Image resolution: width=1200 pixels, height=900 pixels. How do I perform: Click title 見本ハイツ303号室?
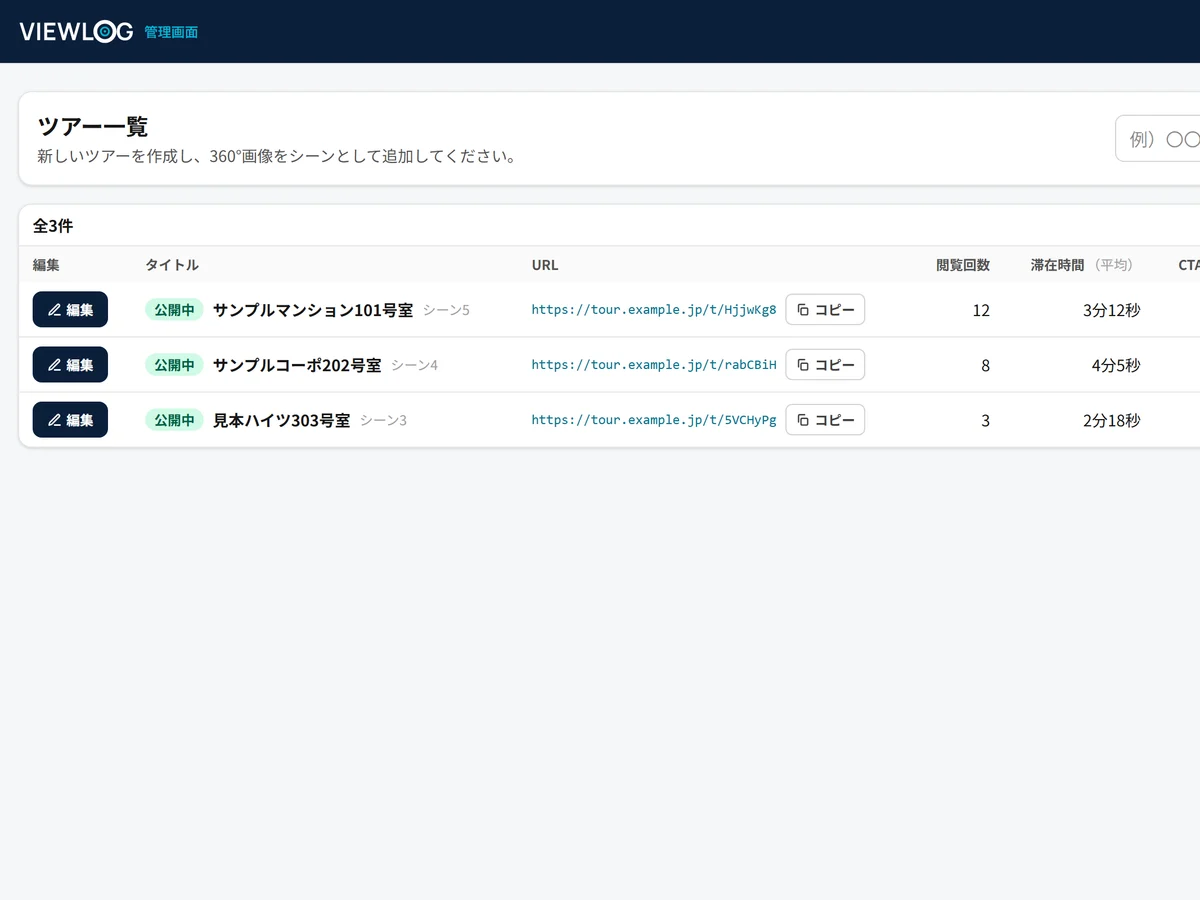pos(282,420)
